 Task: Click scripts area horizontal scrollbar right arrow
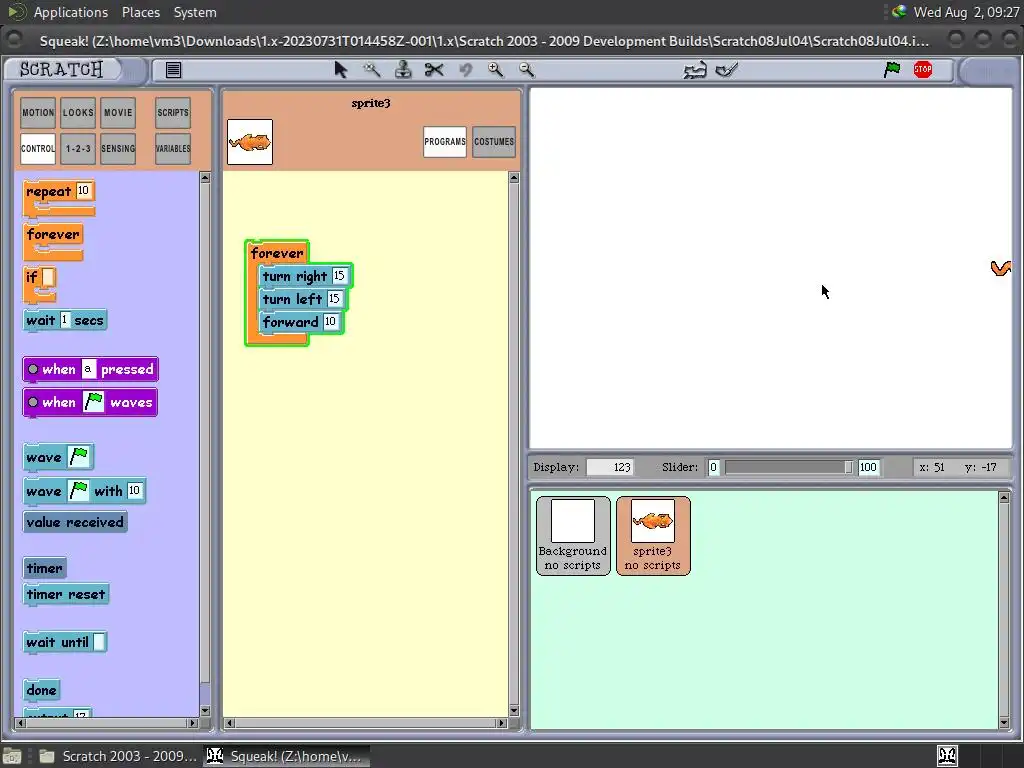click(502, 723)
